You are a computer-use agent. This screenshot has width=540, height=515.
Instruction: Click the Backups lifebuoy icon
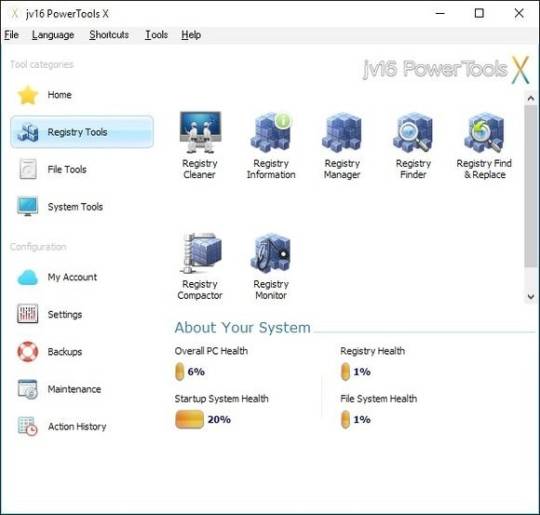[28, 351]
